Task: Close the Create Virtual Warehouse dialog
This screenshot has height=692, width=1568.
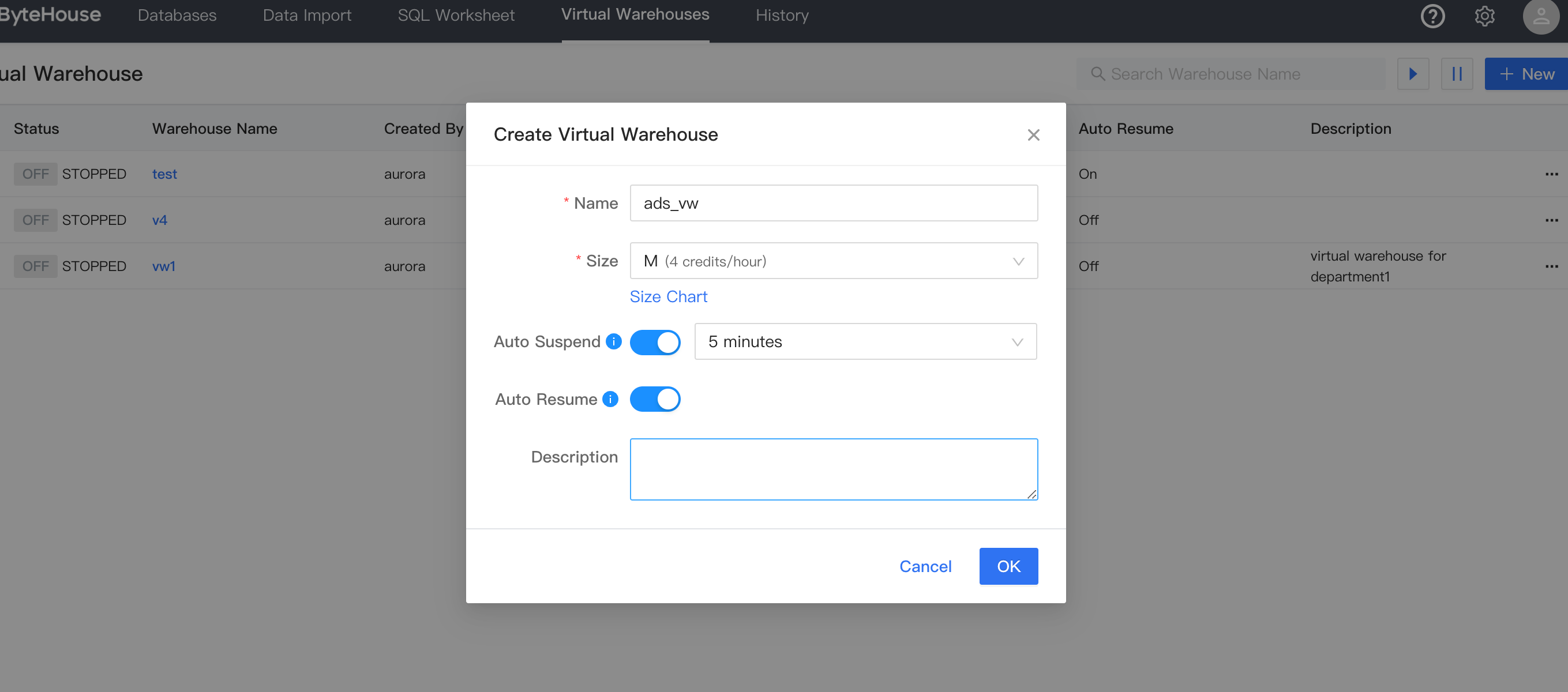Action: pos(1033,134)
